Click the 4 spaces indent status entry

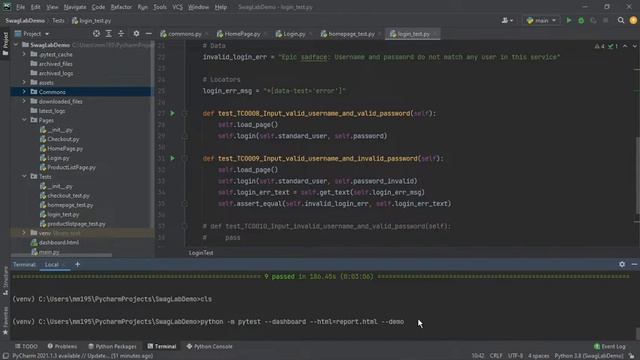tap(538, 356)
